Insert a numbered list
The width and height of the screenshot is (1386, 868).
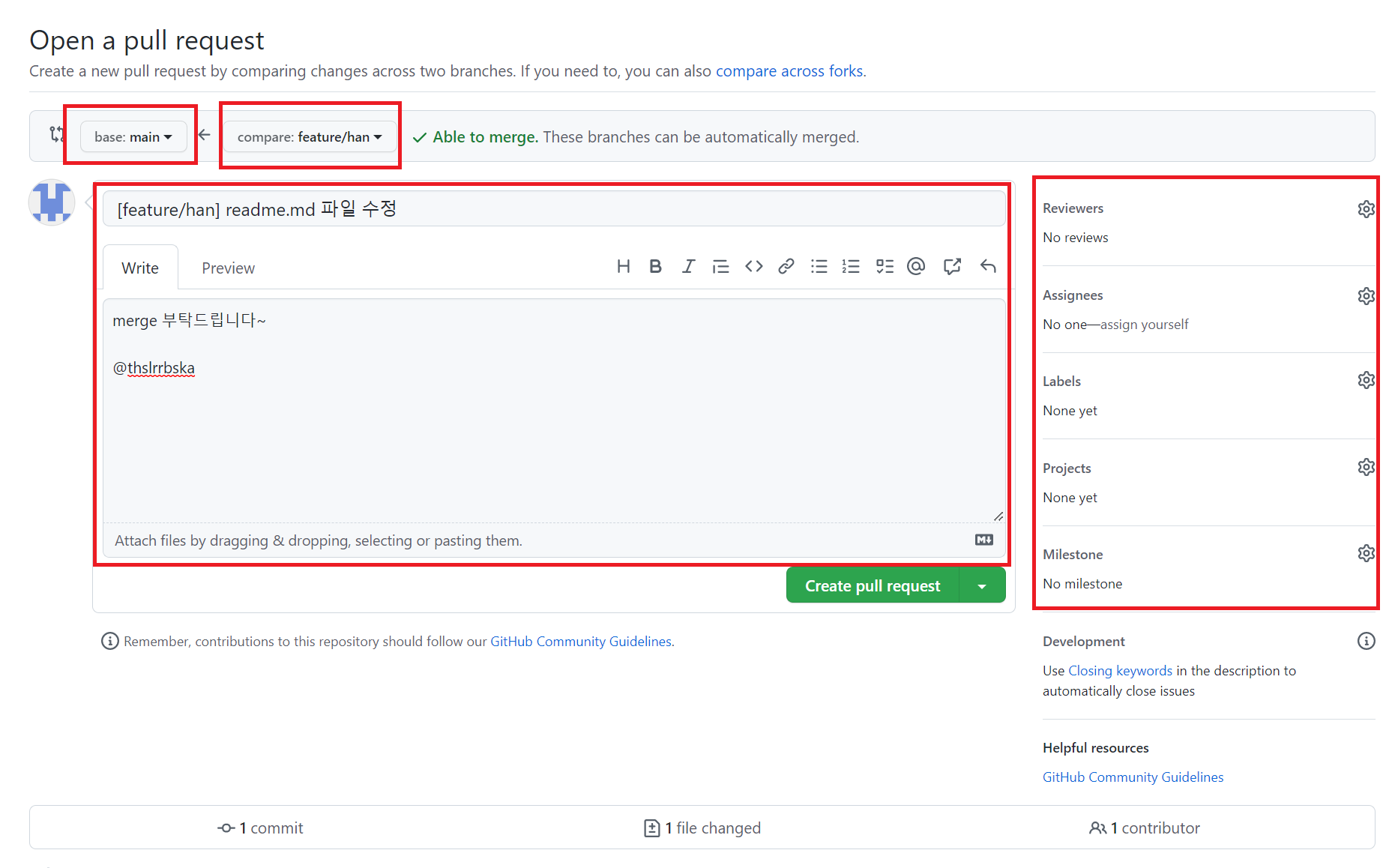pyautogui.click(x=851, y=266)
